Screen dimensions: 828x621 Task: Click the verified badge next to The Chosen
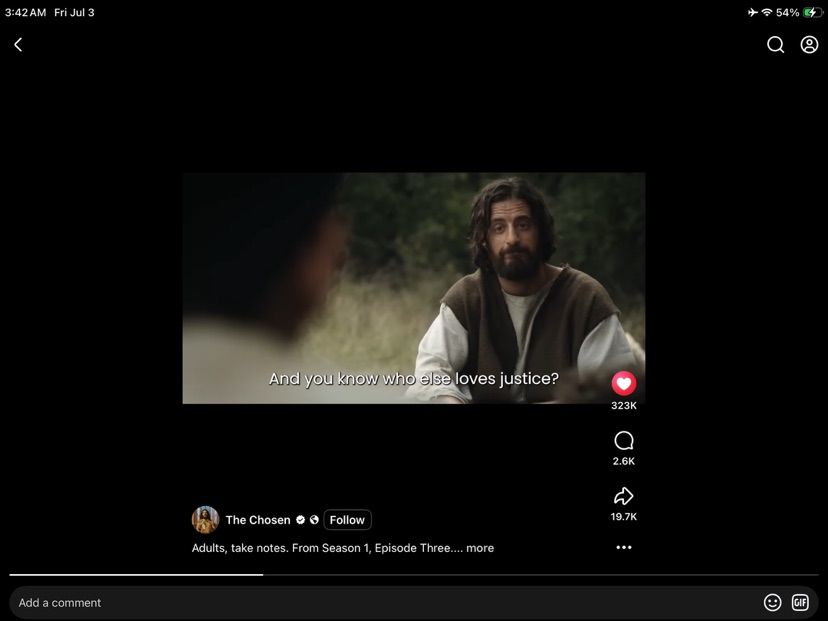(300, 520)
